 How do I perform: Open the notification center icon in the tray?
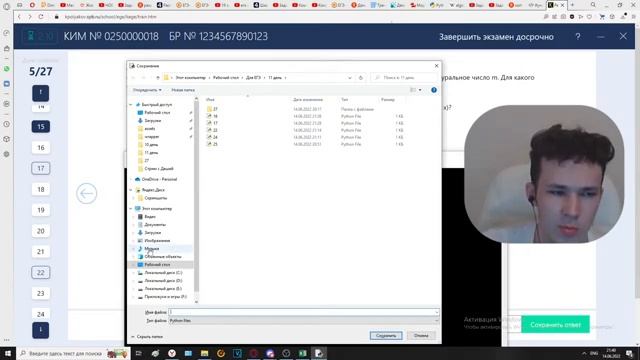[x=630, y=353]
